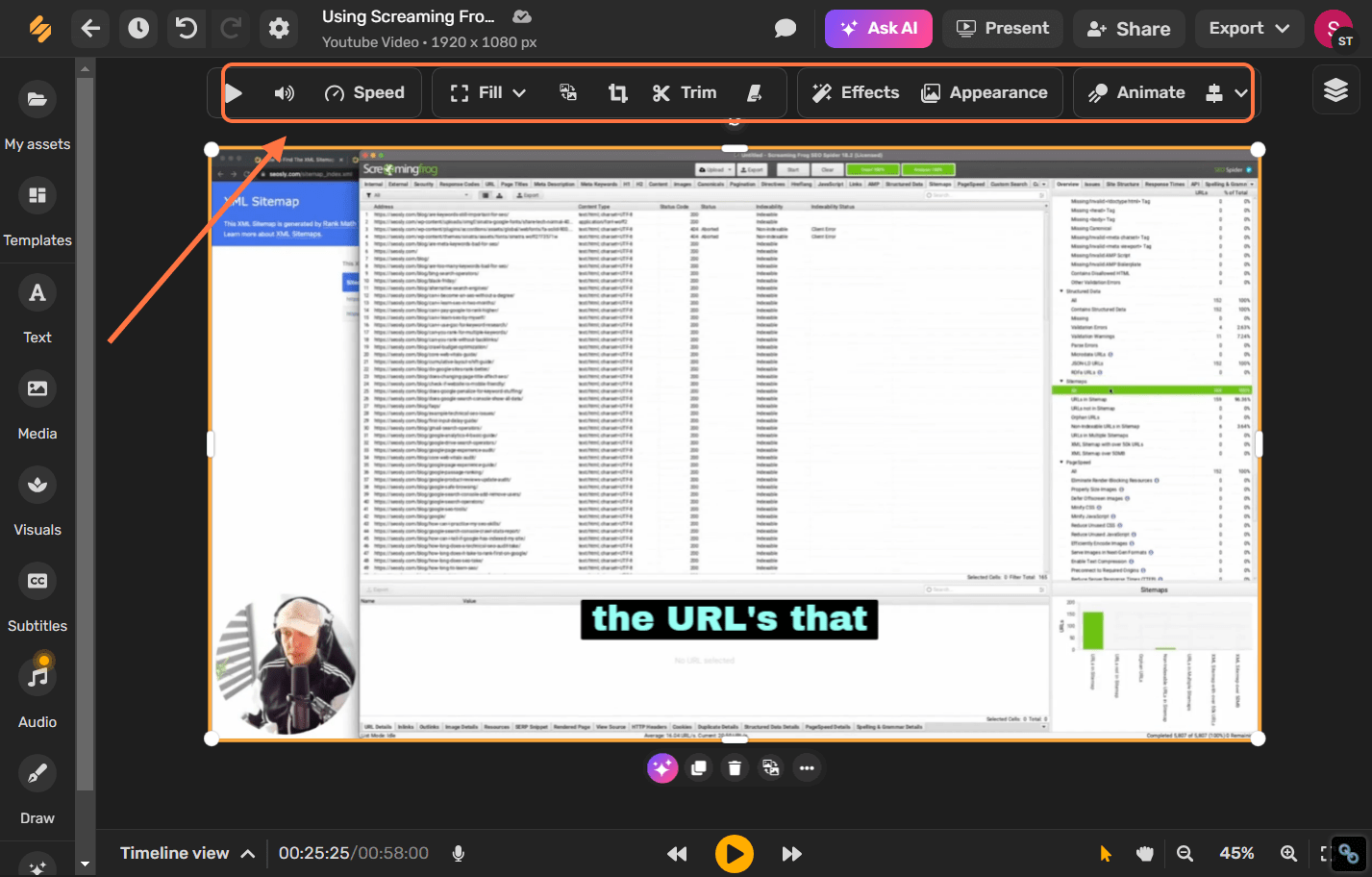Screen dimensions: 1372x877
Task: Check cloud save status icon
Action: tap(522, 16)
